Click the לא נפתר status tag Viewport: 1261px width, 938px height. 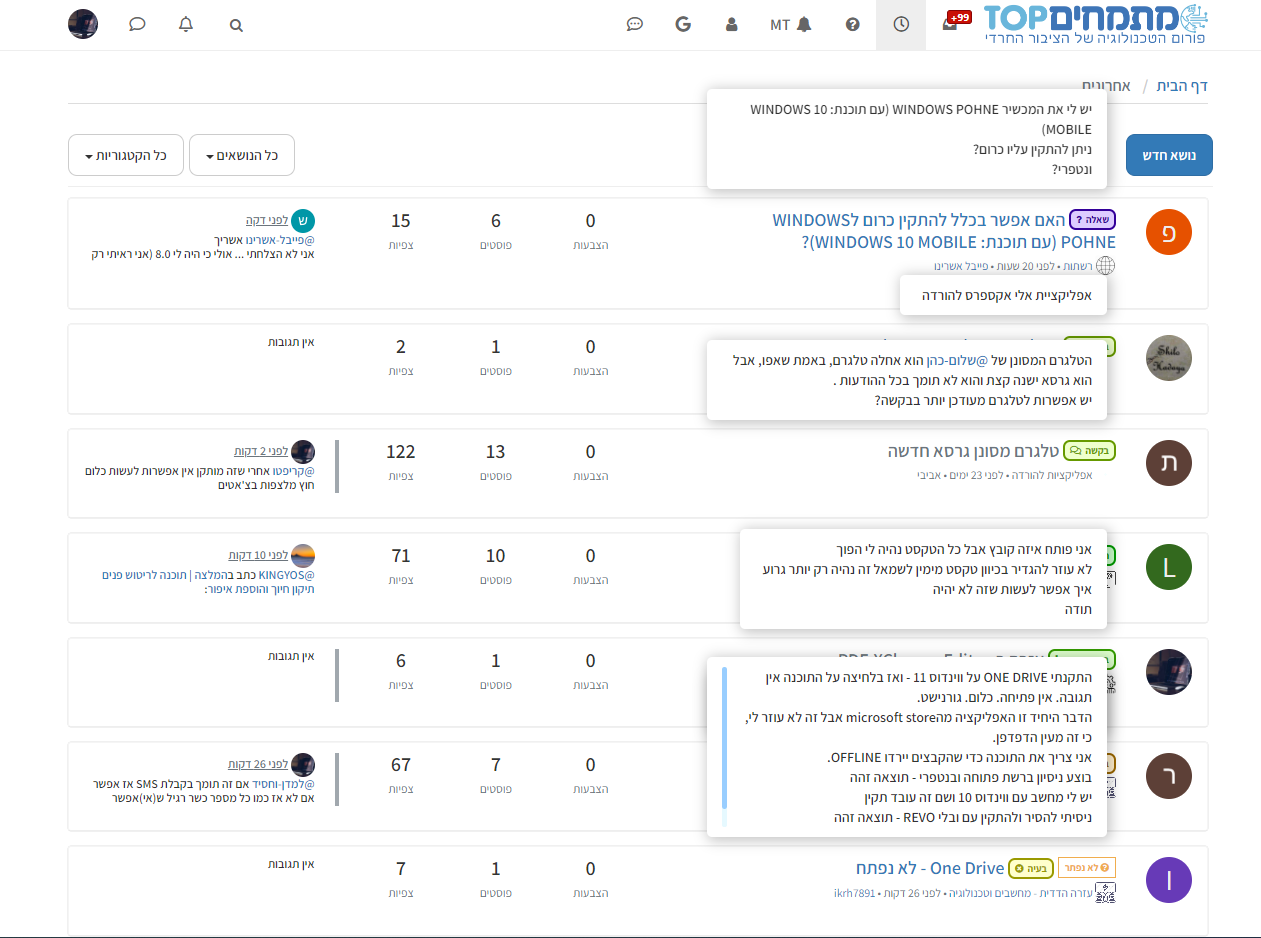point(1087,868)
